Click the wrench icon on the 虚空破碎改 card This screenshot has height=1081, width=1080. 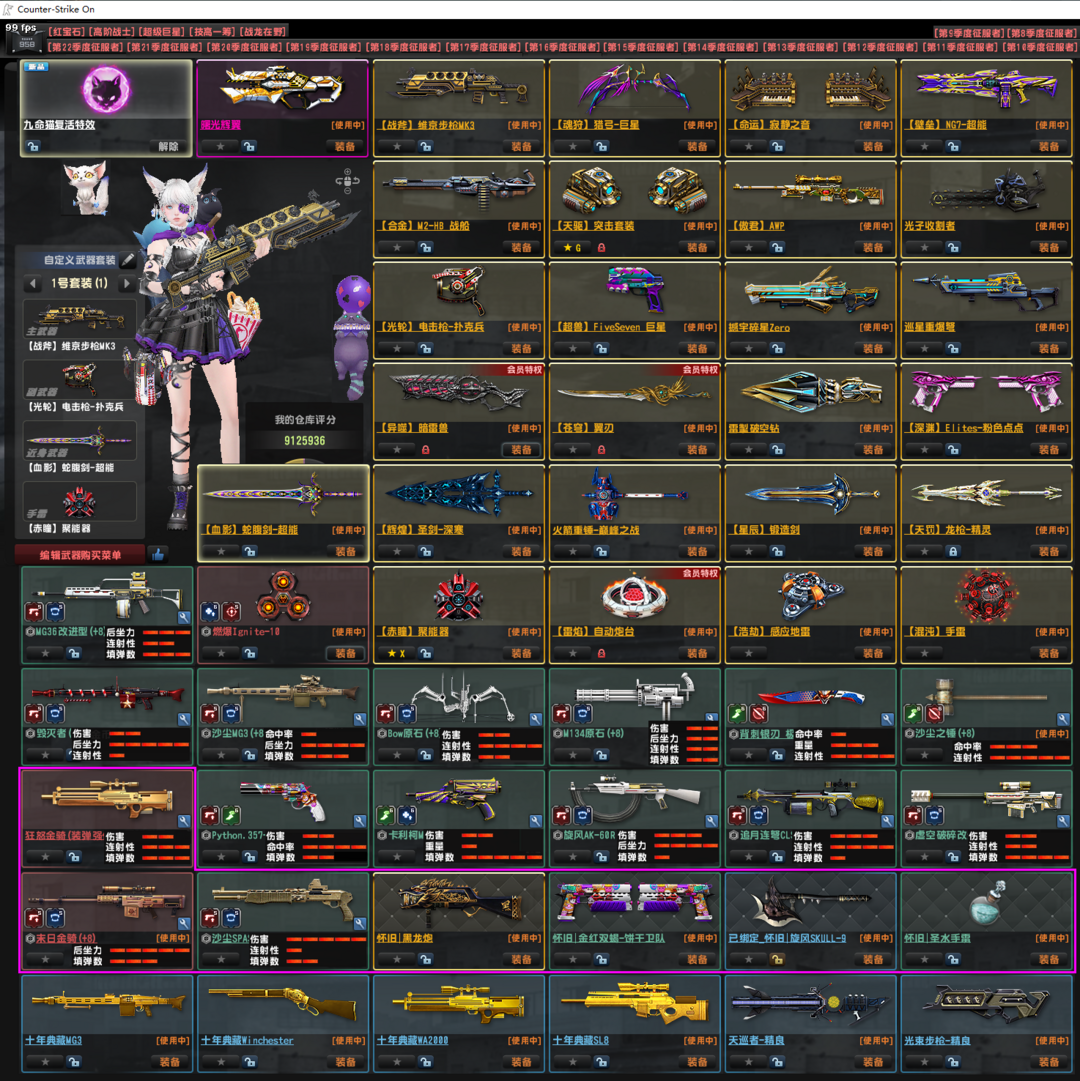[1063, 821]
